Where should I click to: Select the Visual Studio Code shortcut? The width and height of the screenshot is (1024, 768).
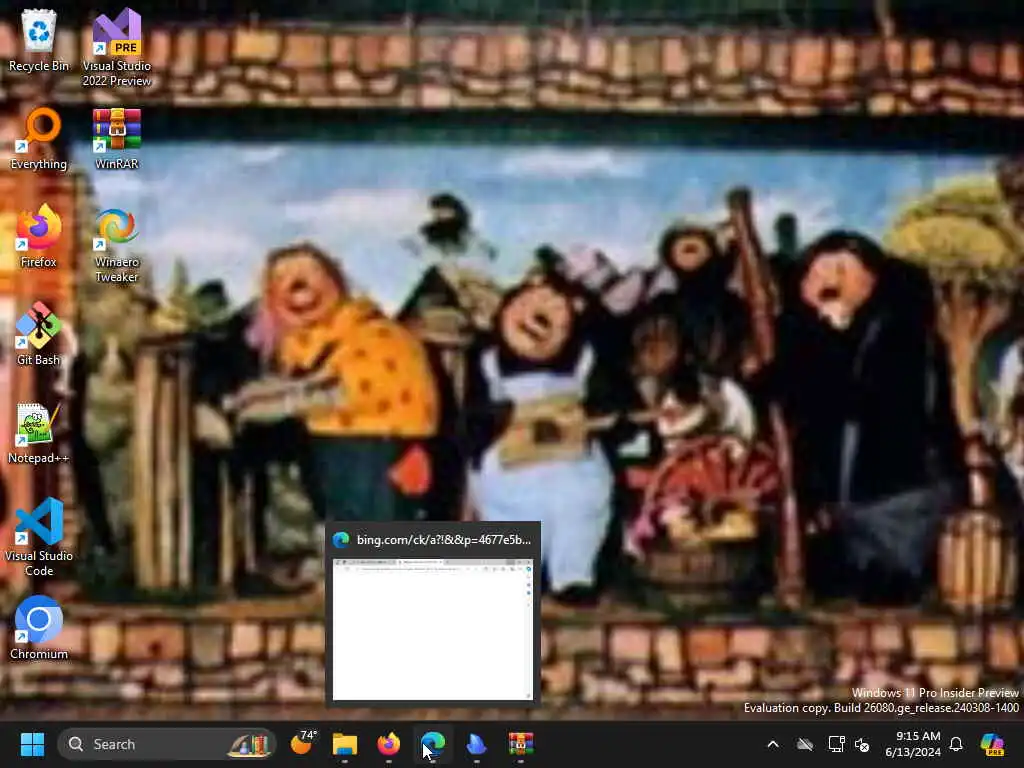click(x=39, y=537)
